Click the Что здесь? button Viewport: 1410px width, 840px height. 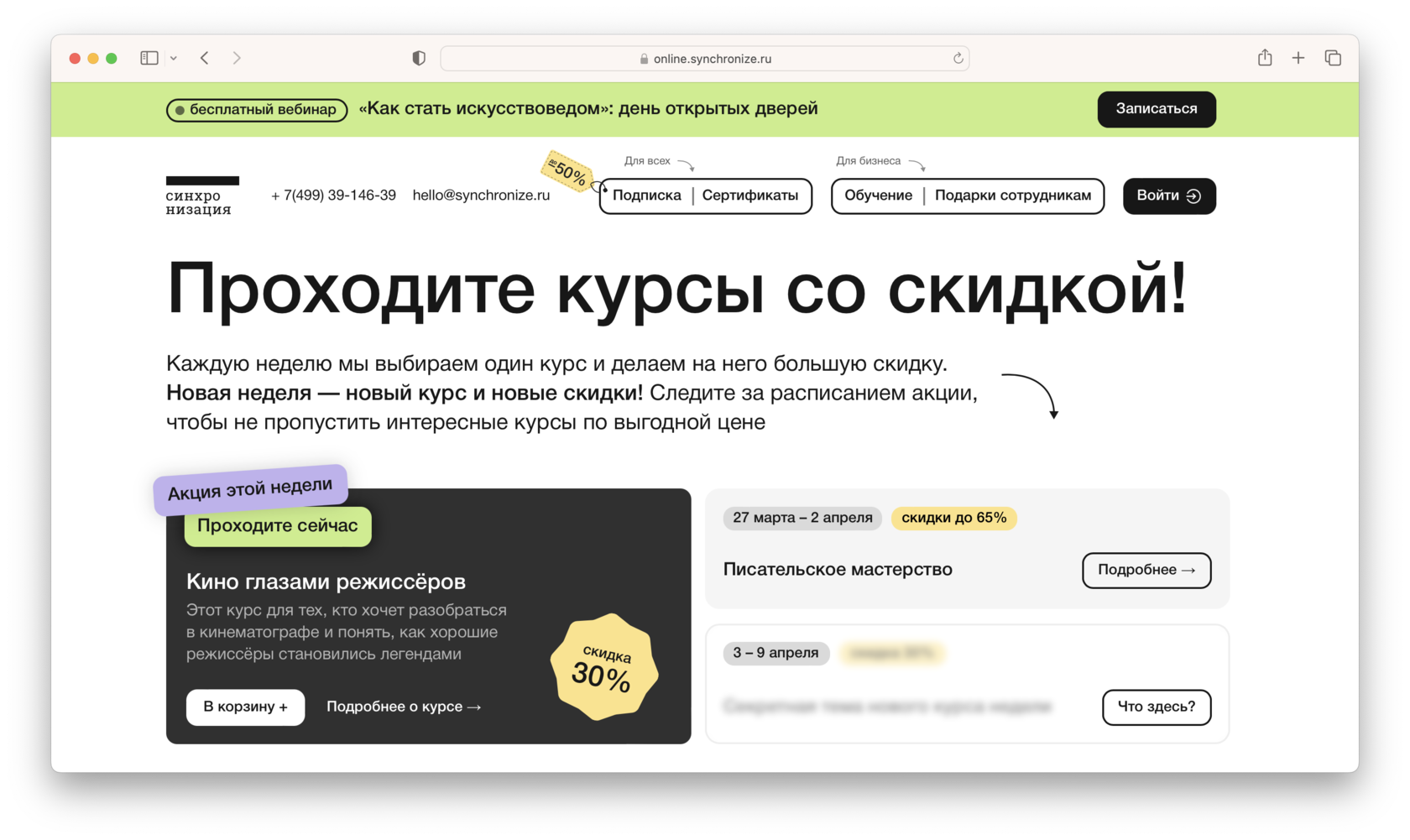(x=1157, y=707)
